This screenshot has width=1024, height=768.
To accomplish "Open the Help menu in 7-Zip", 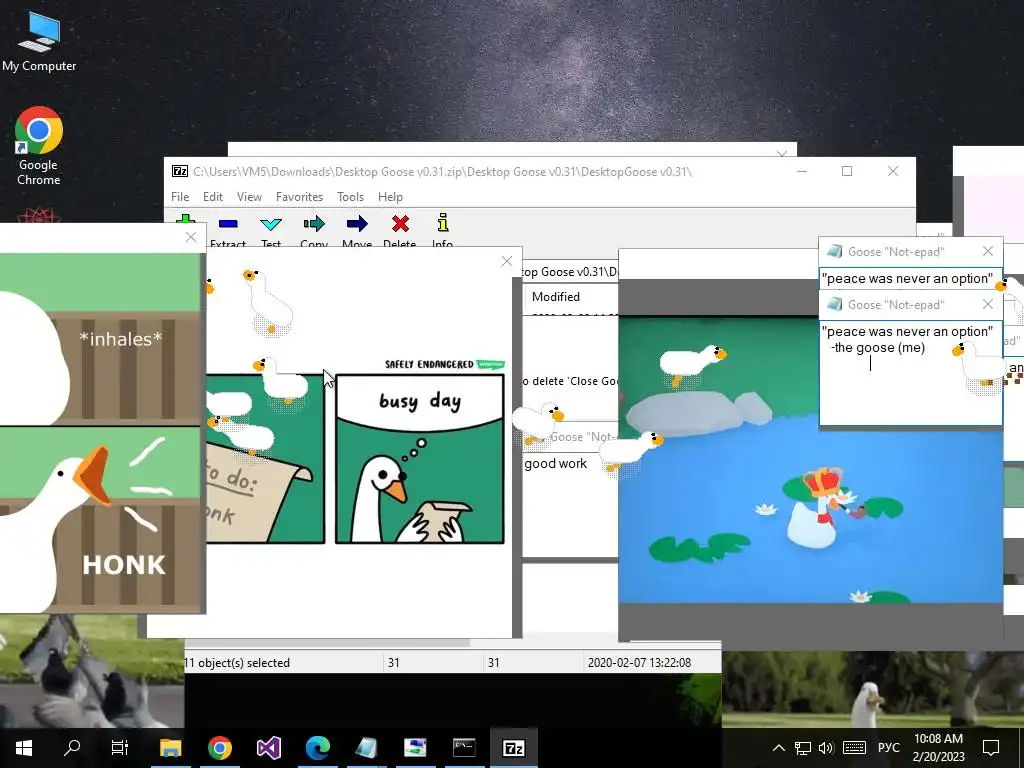I will (391, 197).
